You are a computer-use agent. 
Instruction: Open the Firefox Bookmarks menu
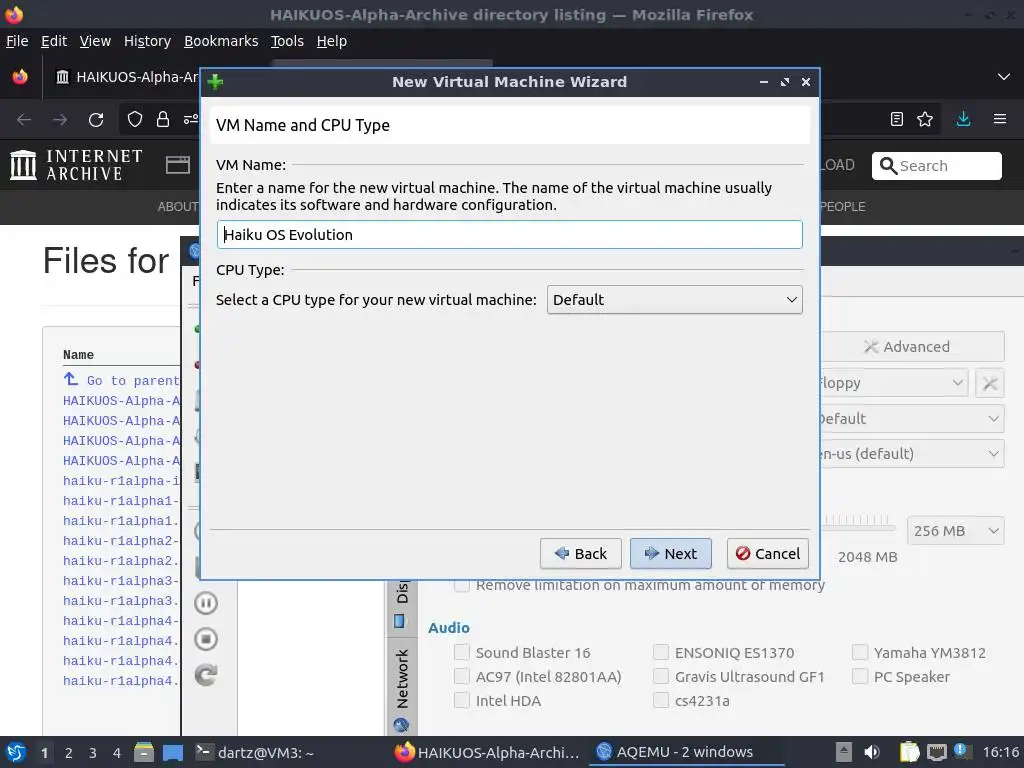tap(221, 41)
